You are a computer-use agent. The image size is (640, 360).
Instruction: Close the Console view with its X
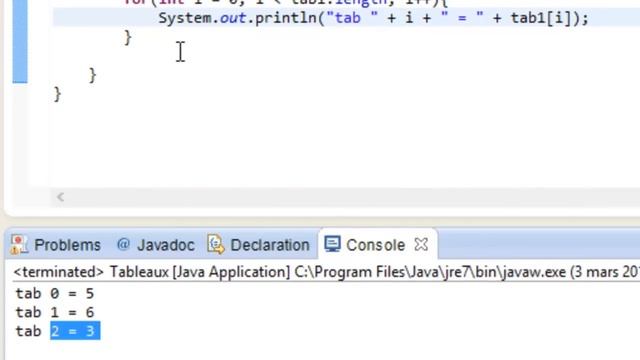tap(421, 244)
